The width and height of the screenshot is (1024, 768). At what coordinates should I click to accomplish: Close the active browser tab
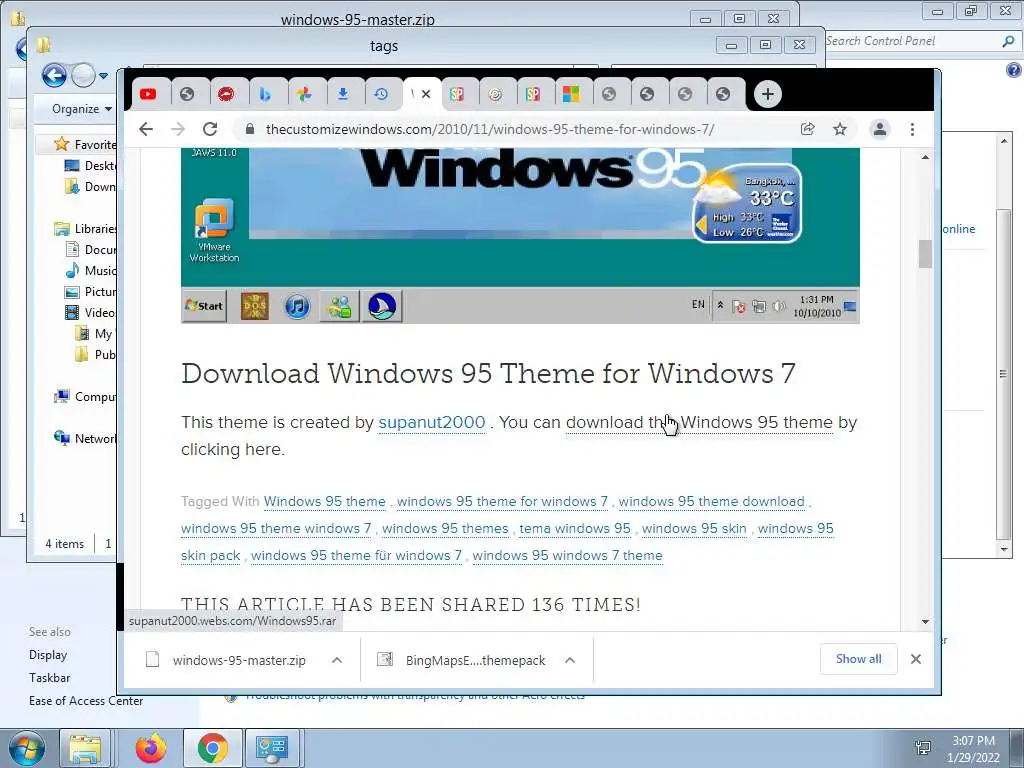(426, 94)
